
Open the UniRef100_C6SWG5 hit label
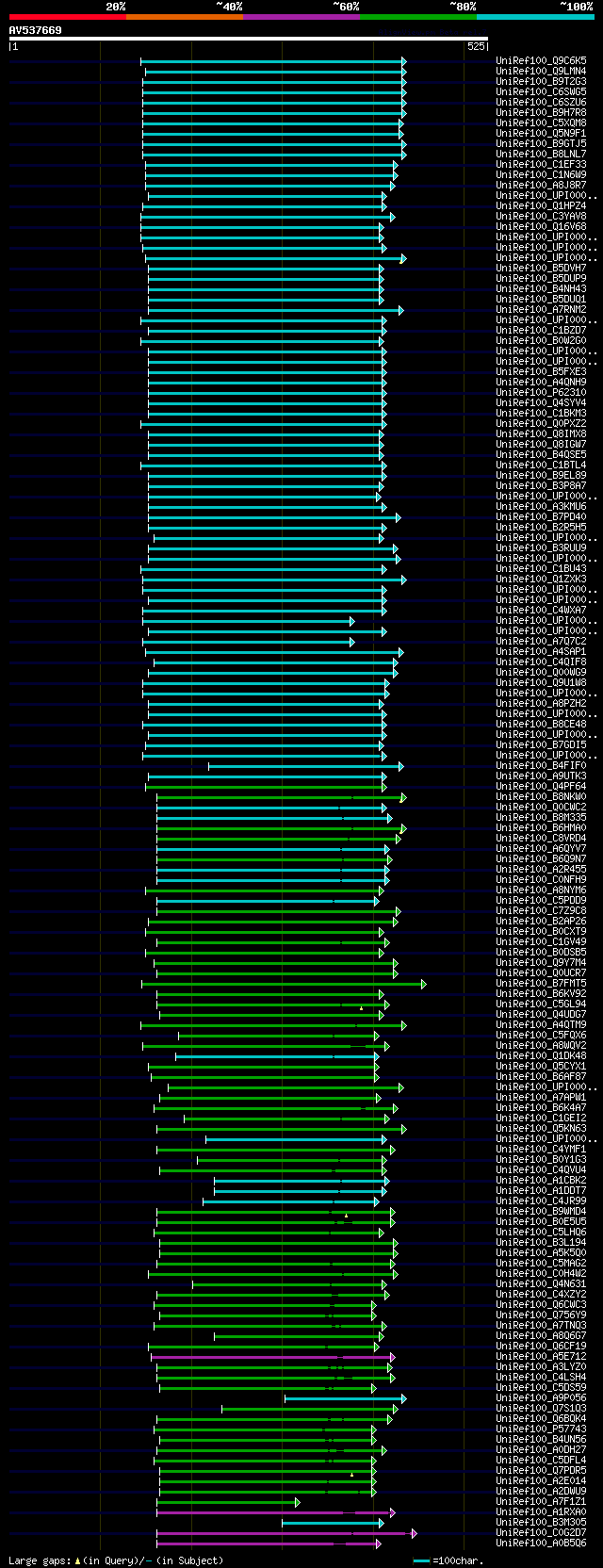pyautogui.click(x=541, y=92)
